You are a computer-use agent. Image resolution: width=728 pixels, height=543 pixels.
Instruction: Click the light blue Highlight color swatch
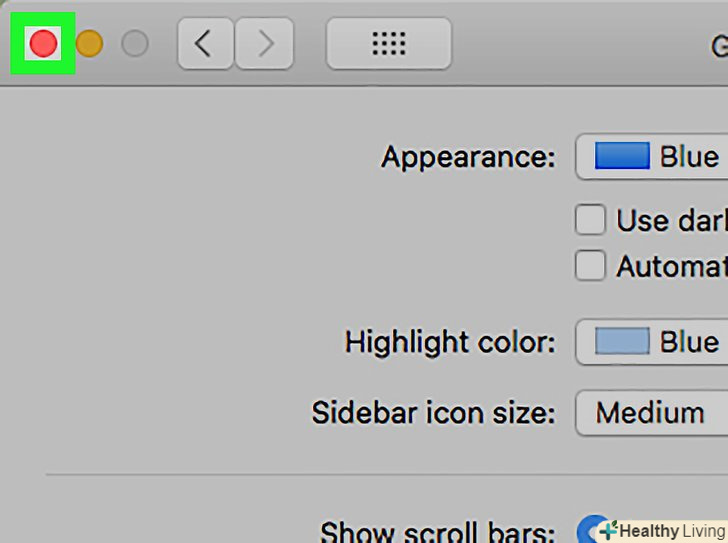click(x=621, y=342)
